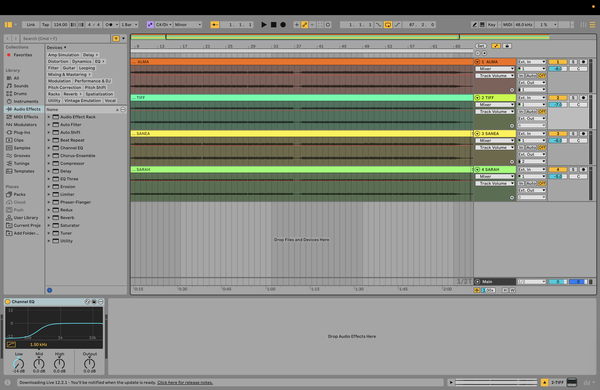
Task: Click the Channel EQ Low knob
Action: coord(18,364)
